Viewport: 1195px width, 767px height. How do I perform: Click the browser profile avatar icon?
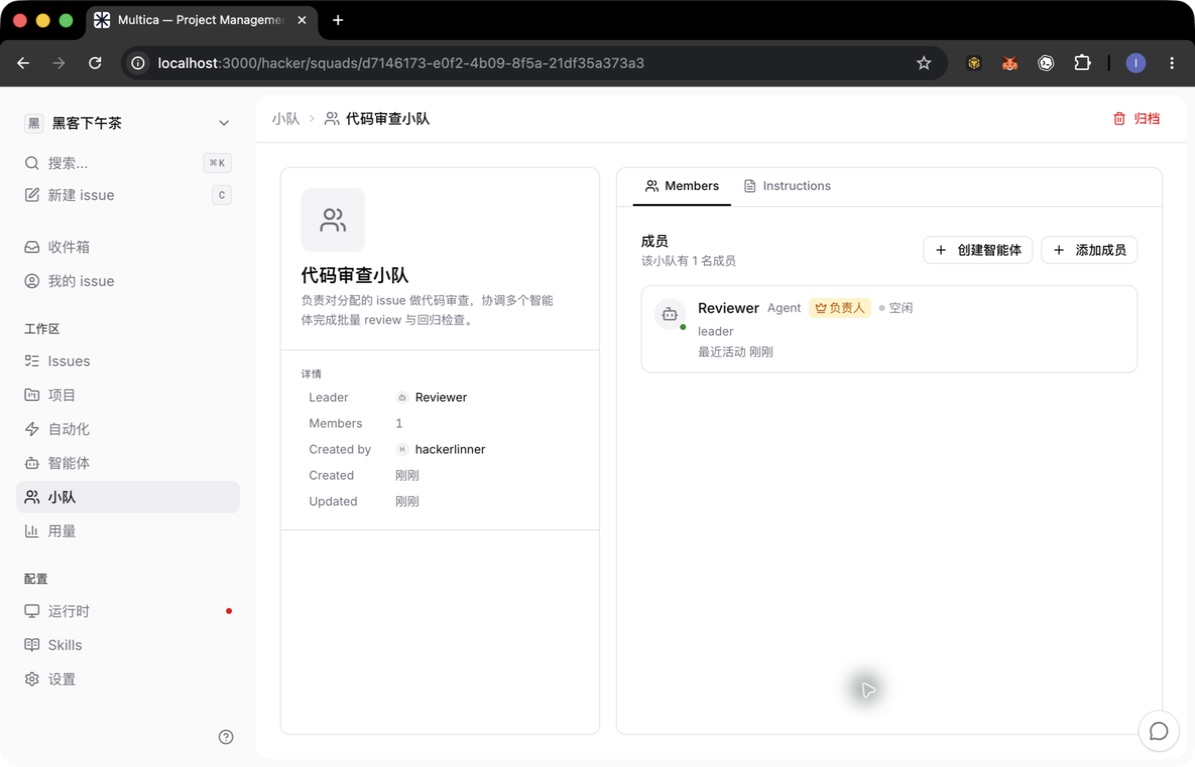coord(1136,63)
